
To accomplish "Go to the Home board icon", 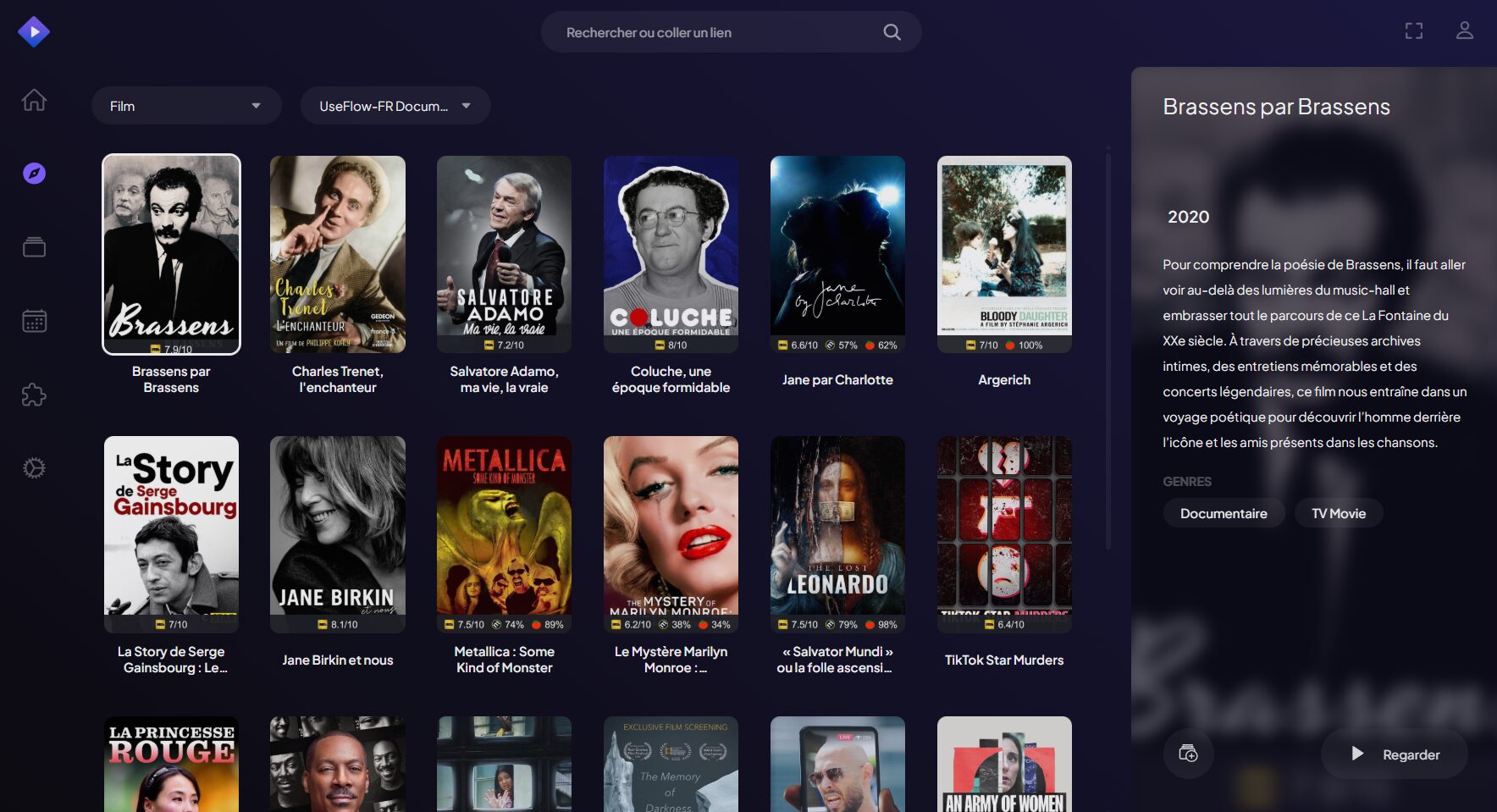I will [x=34, y=100].
